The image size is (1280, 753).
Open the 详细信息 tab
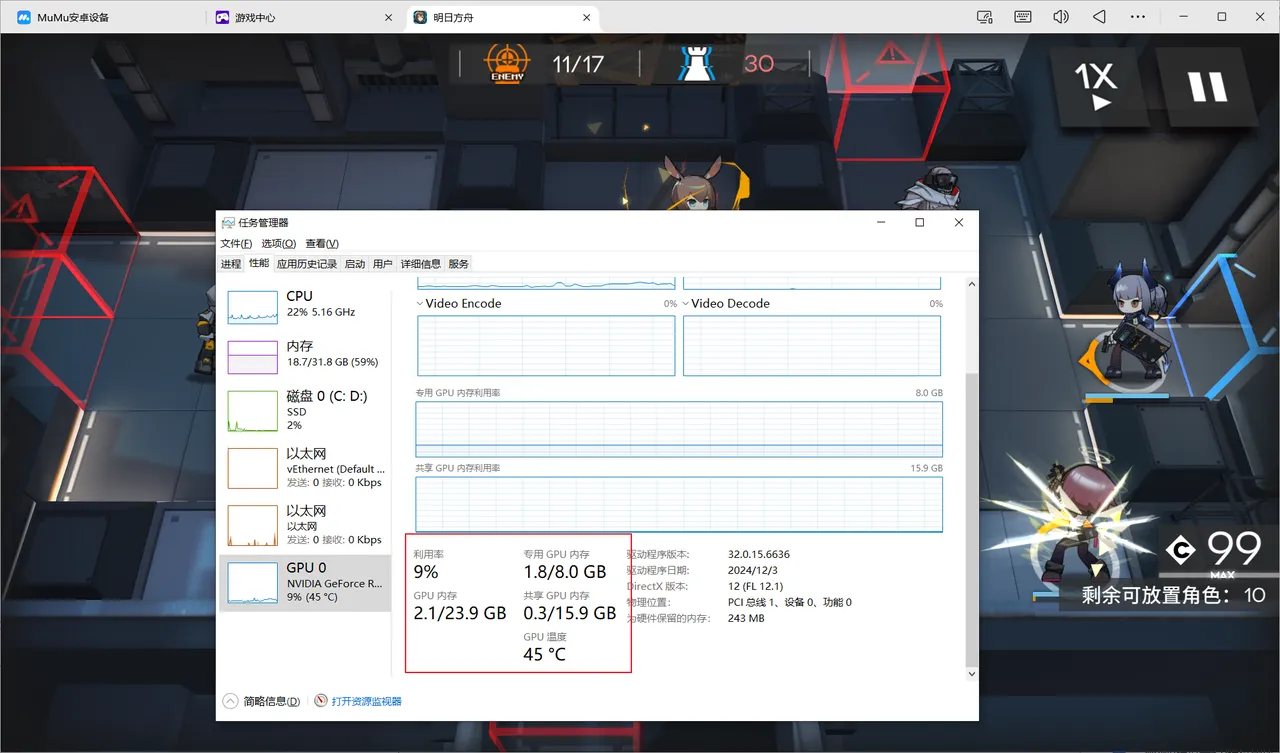421,264
